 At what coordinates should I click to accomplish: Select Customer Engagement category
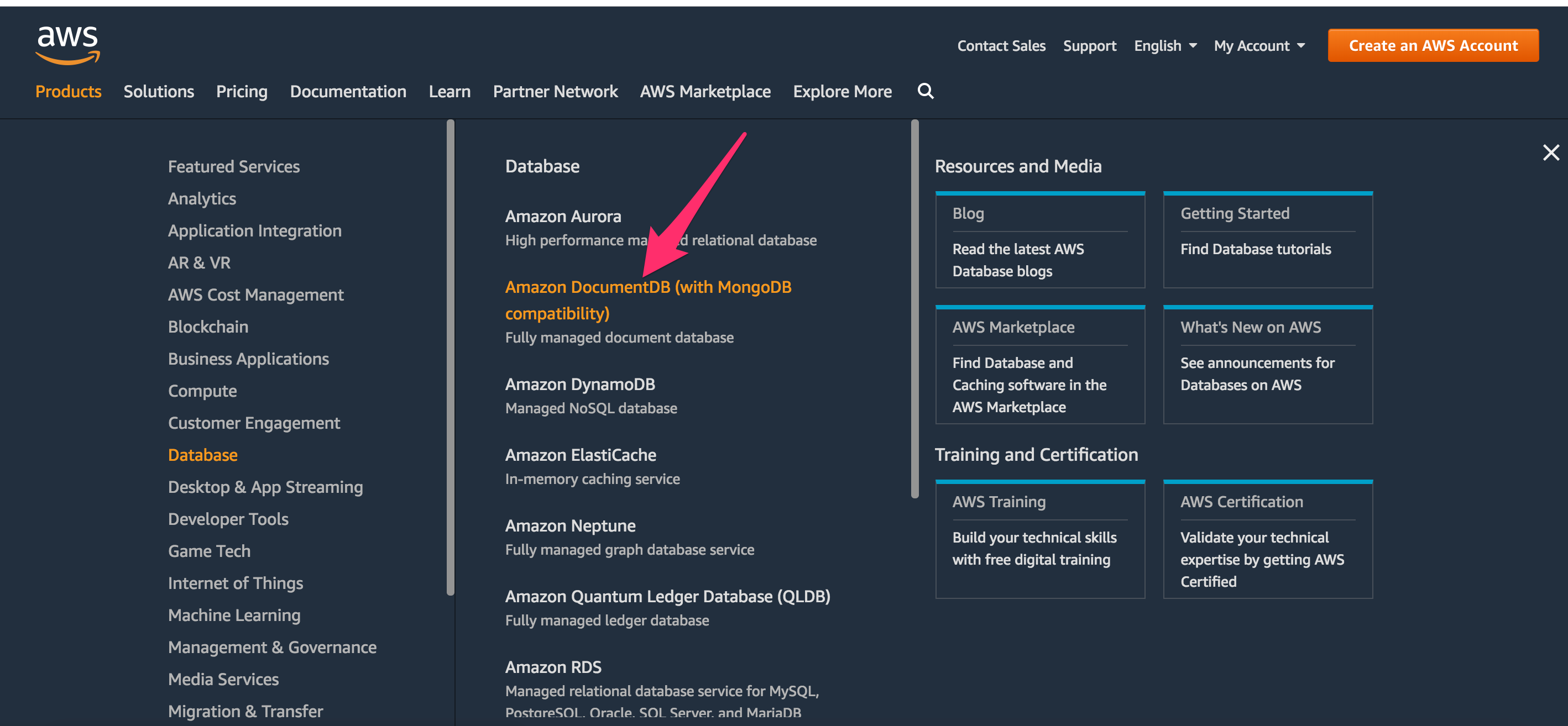click(254, 423)
